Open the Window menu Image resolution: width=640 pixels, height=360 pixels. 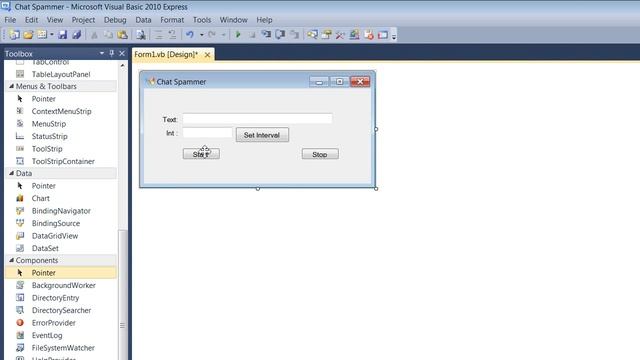(x=233, y=20)
